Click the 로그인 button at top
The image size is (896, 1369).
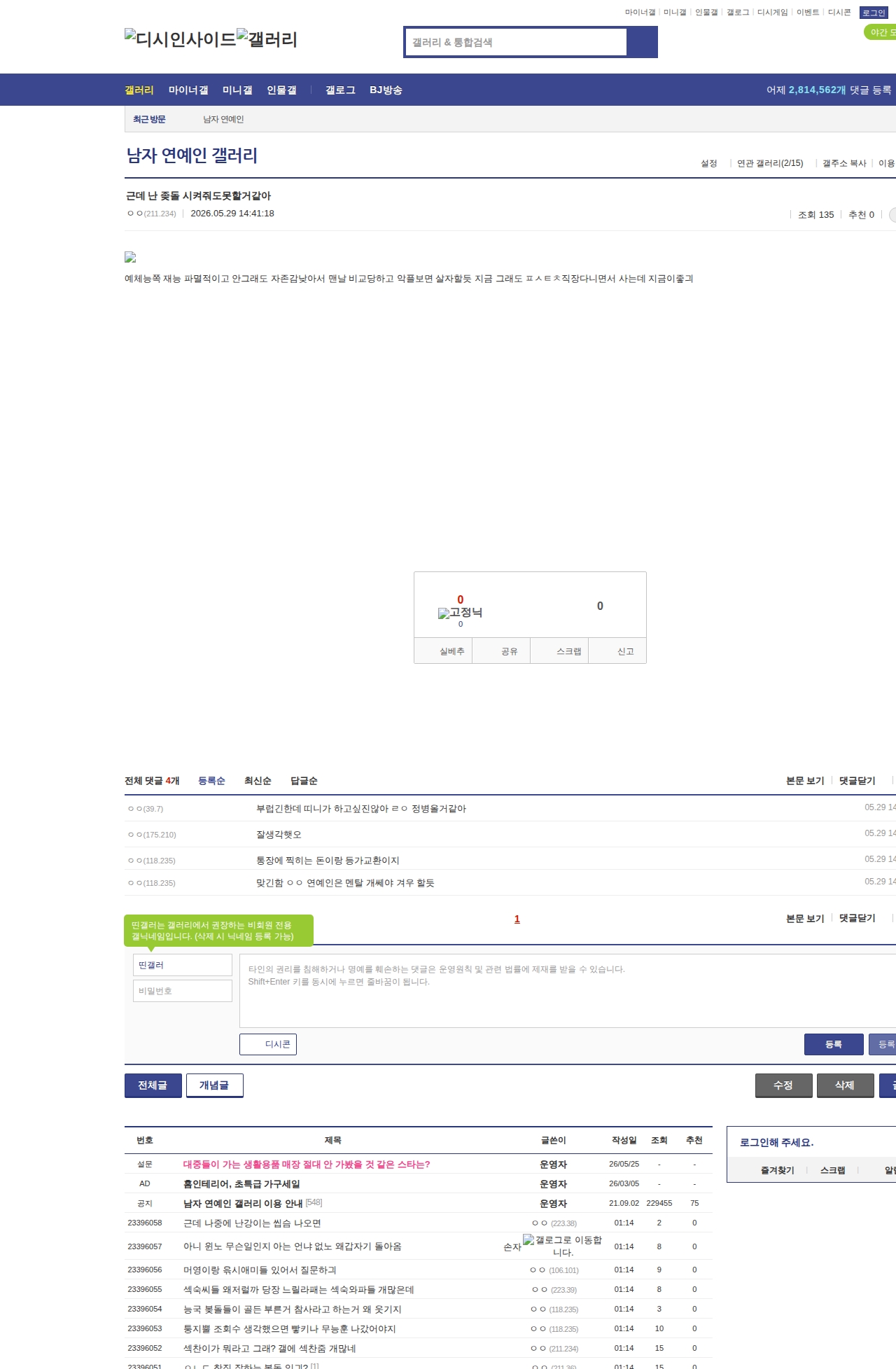click(874, 13)
